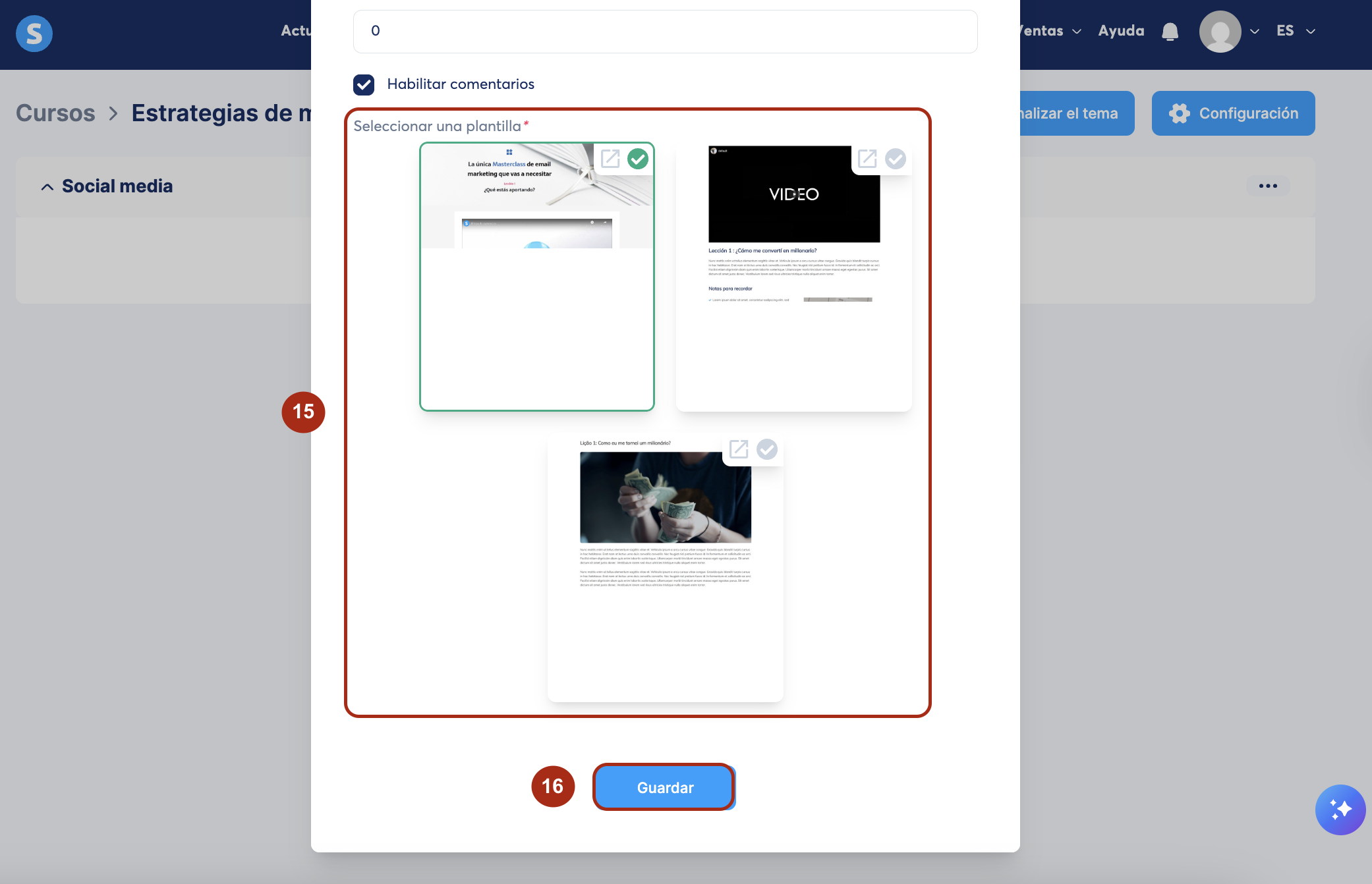1372x884 pixels.
Task: Click the user profile avatar
Action: (1220, 32)
